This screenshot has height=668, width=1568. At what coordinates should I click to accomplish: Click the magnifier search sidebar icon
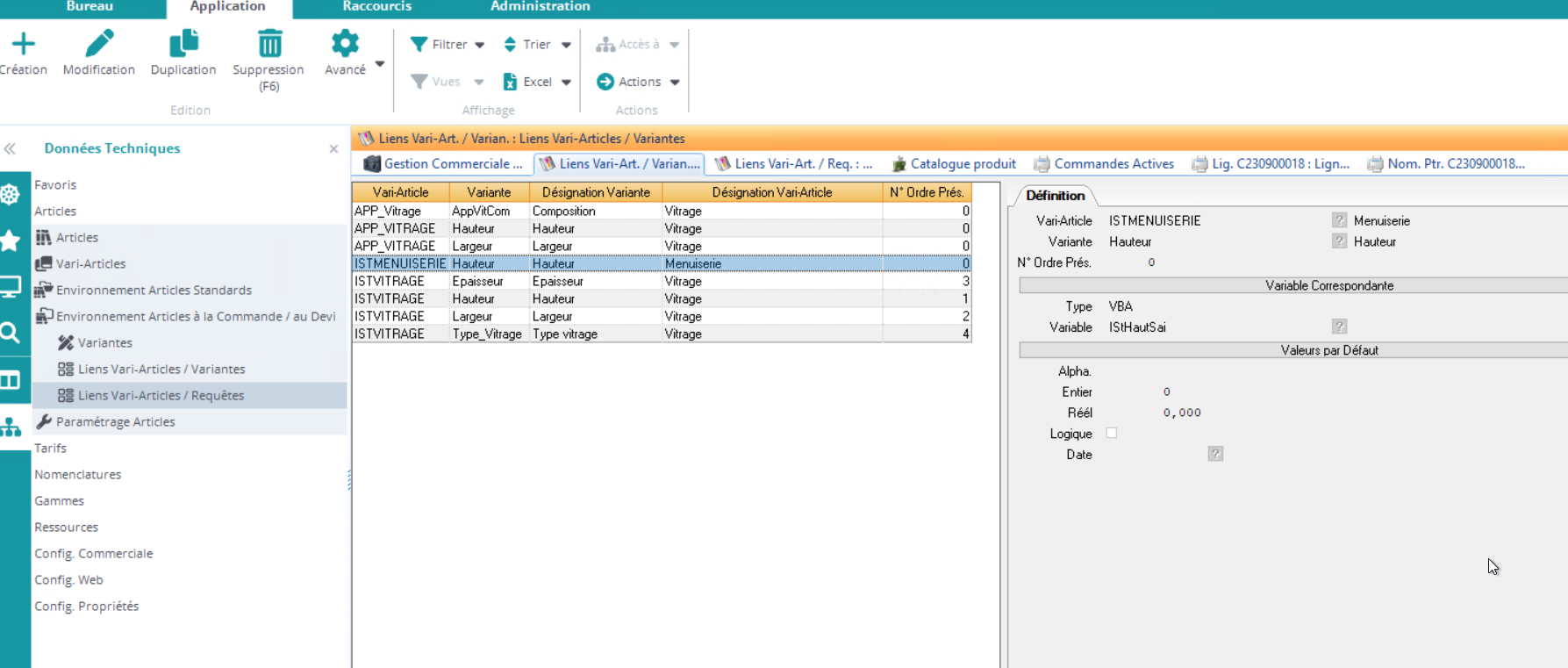tap(11, 333)
